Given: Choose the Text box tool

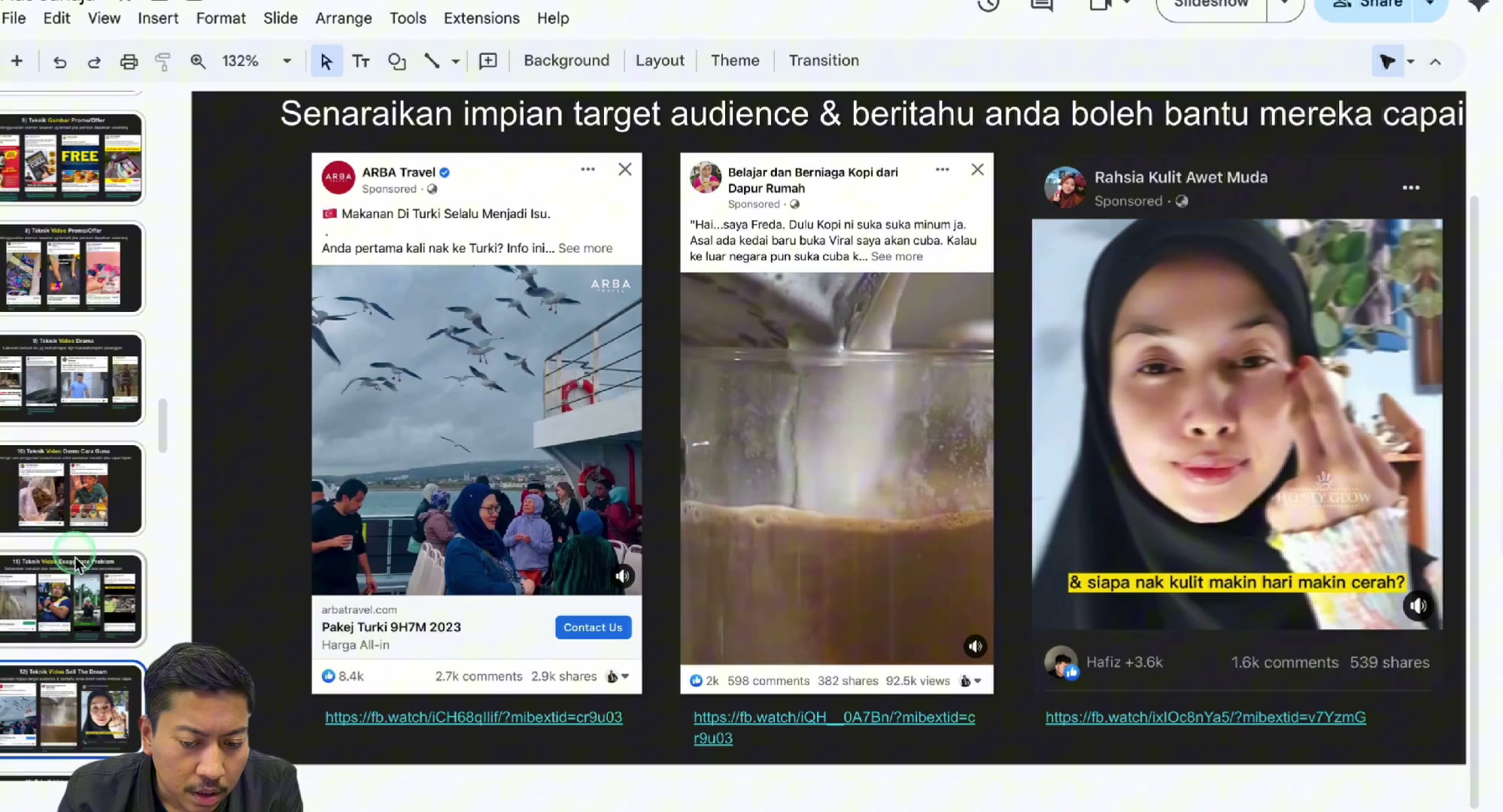Looking at the screenshot, I should pyautogui.click(x=361, y=62).
